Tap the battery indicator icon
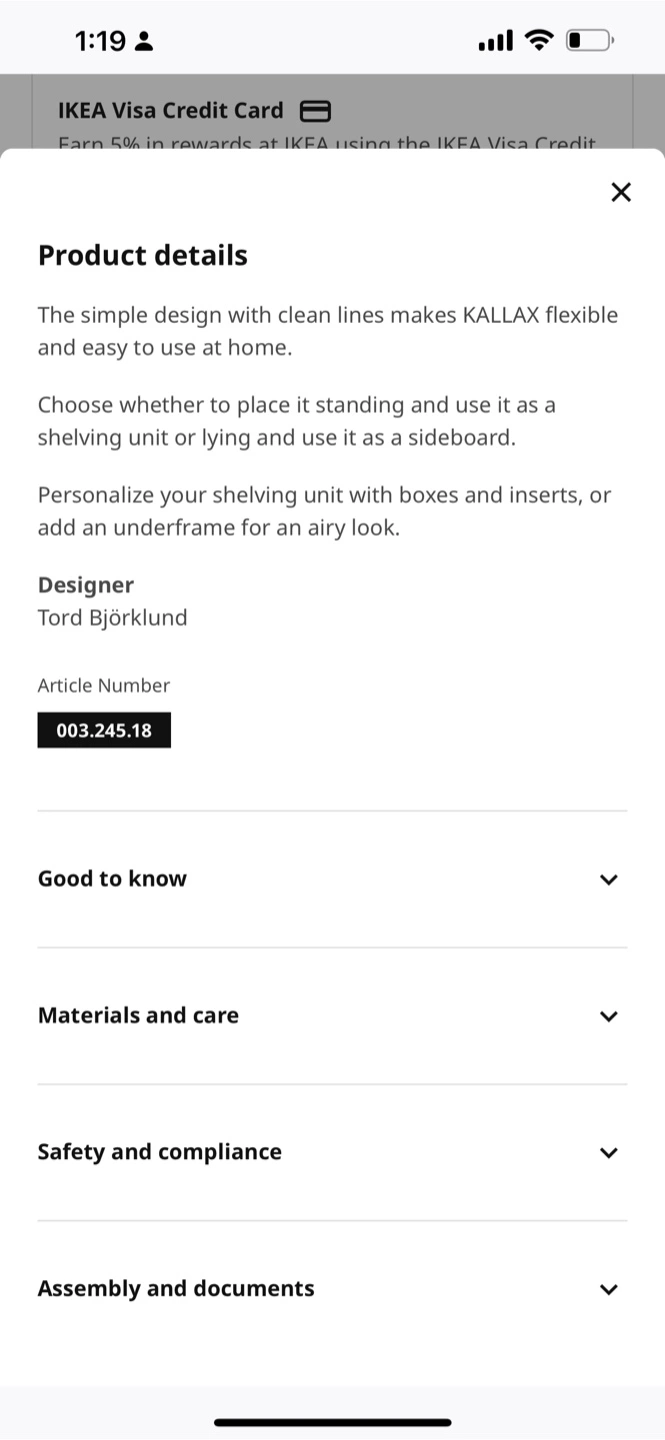 point(590,41)
